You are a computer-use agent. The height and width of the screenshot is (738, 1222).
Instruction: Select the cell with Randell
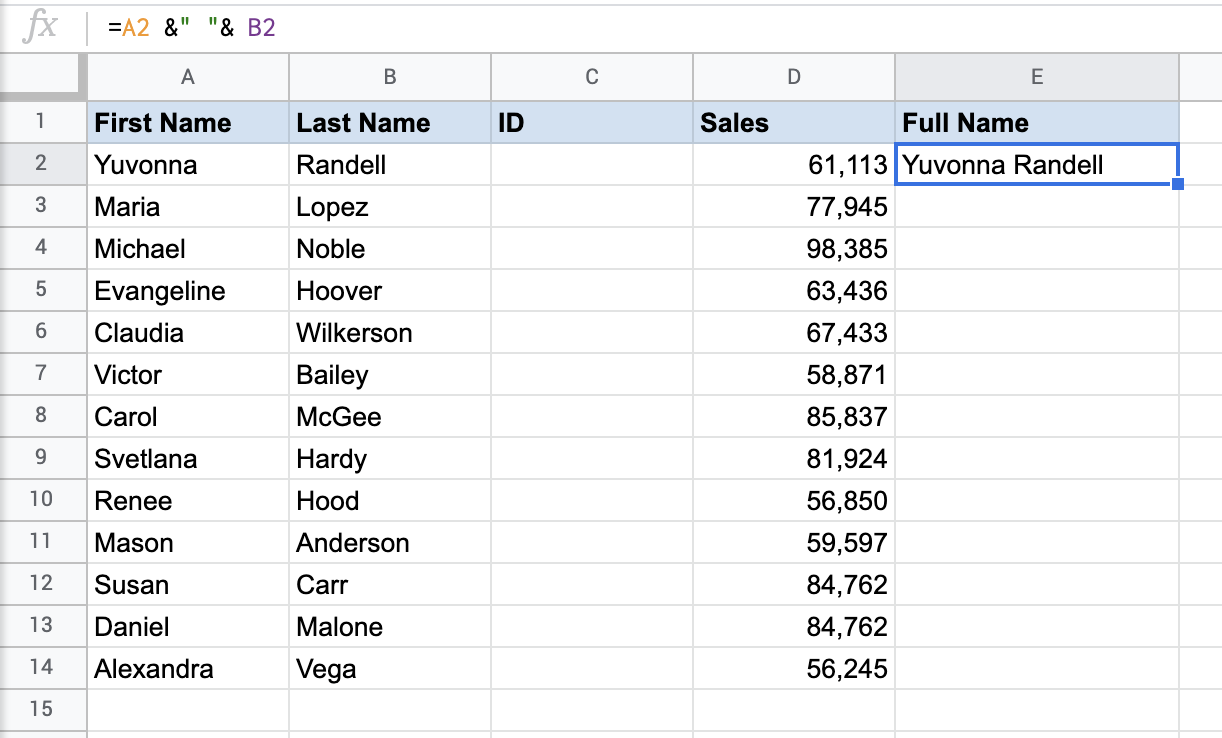[390, 164]
